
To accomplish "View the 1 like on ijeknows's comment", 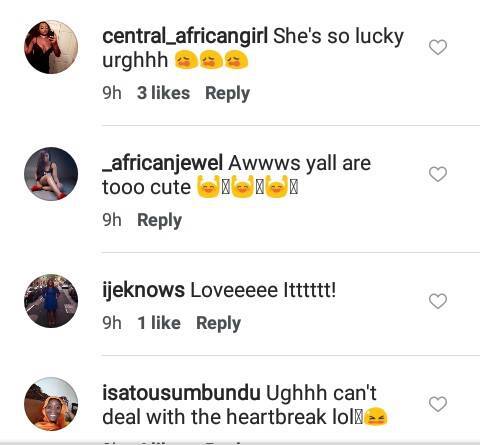I will [x=159, y=323].
